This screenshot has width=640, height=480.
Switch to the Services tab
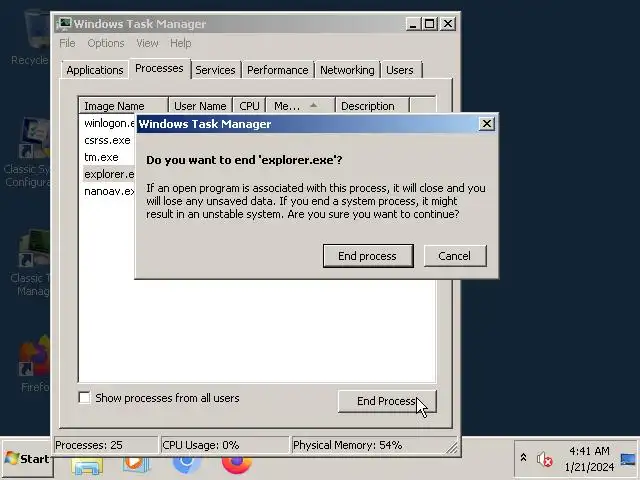(x=215, y=70)
